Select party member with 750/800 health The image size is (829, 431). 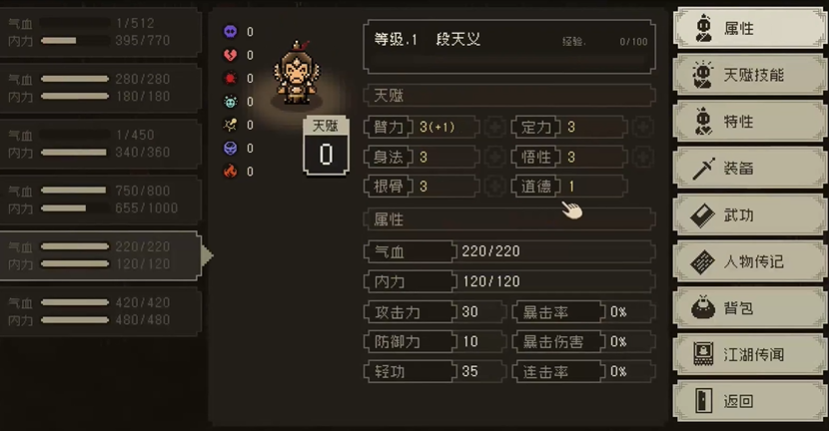click(x=100, y=199)
